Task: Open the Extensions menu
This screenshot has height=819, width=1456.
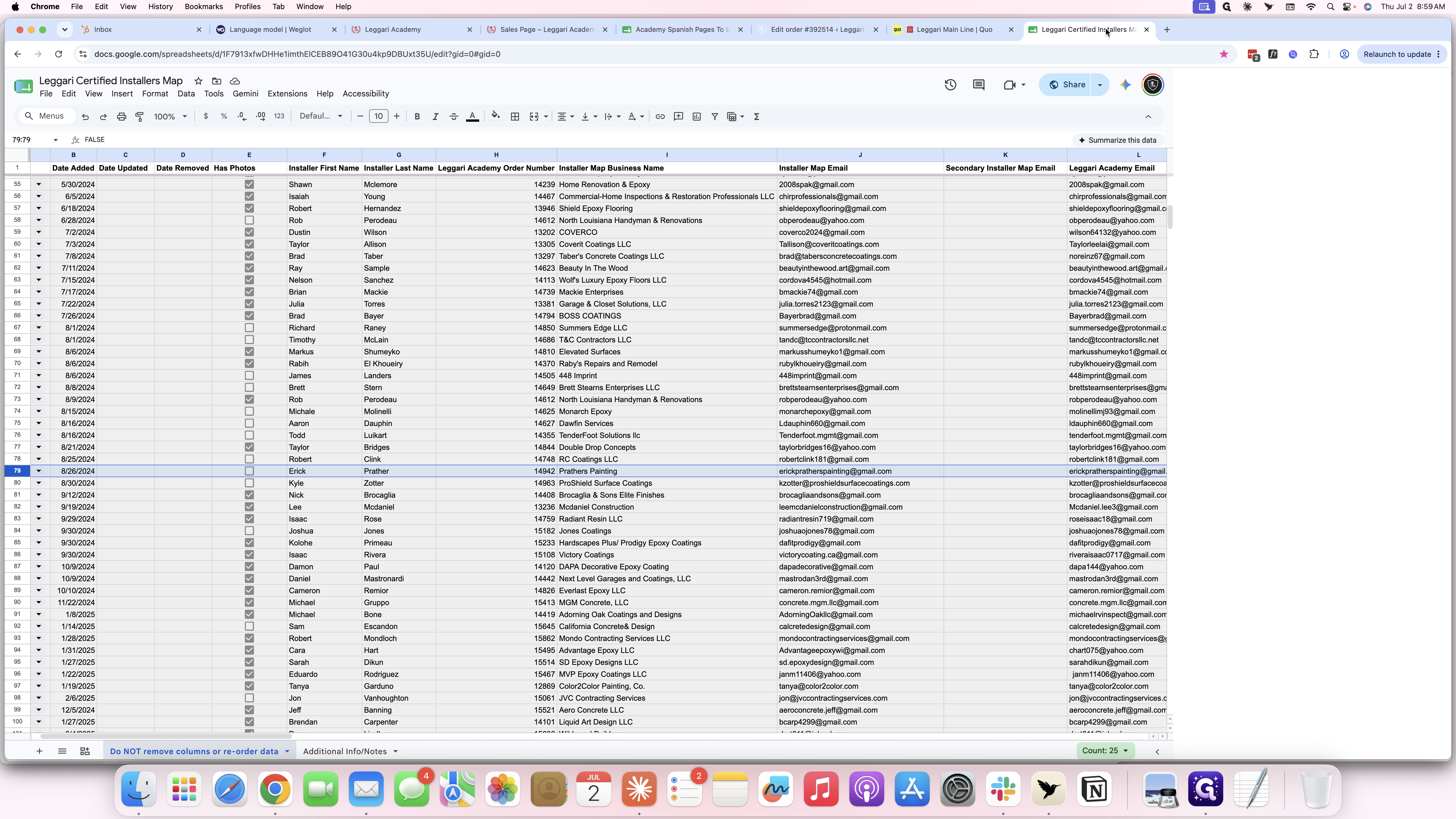Action: pyautogui.click(x=287, y=94)
